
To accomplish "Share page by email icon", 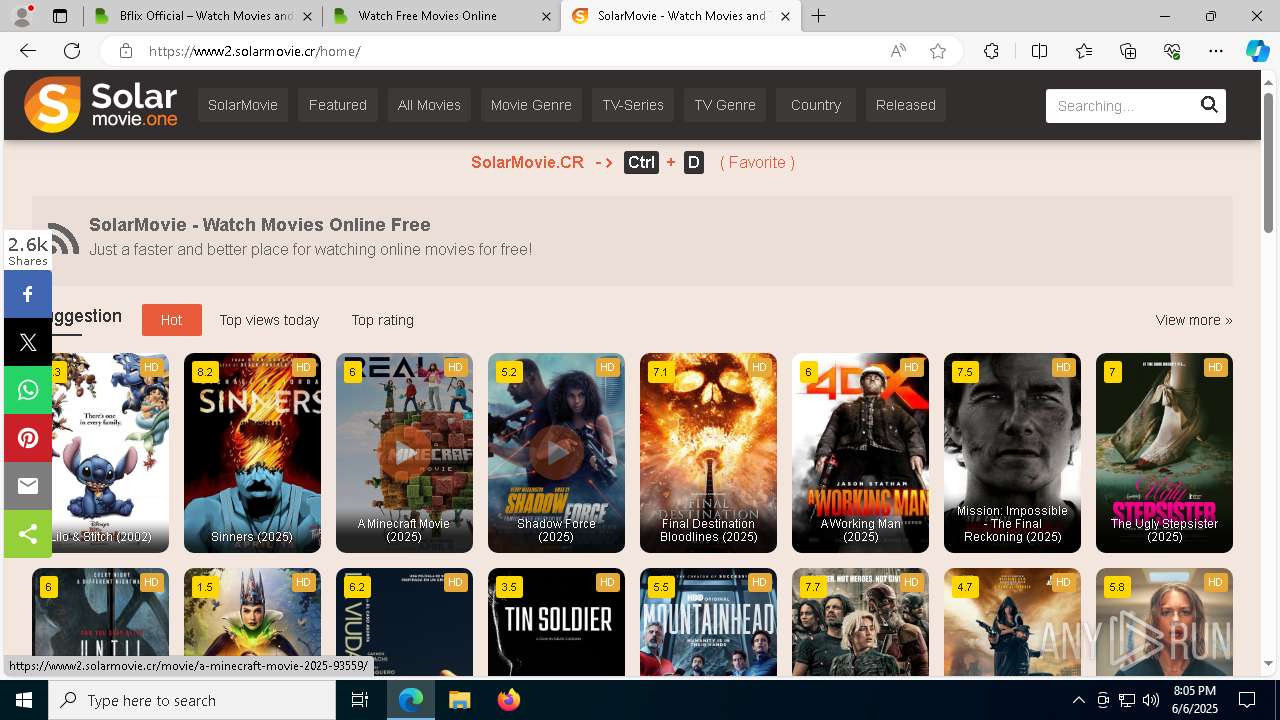I will (x=28, y=486).
